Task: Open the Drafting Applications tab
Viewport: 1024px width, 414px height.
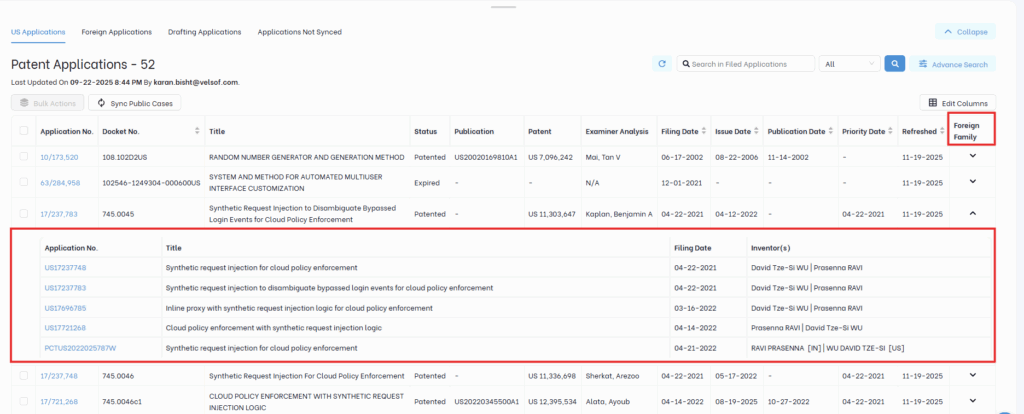Action: tap(204, 32)
